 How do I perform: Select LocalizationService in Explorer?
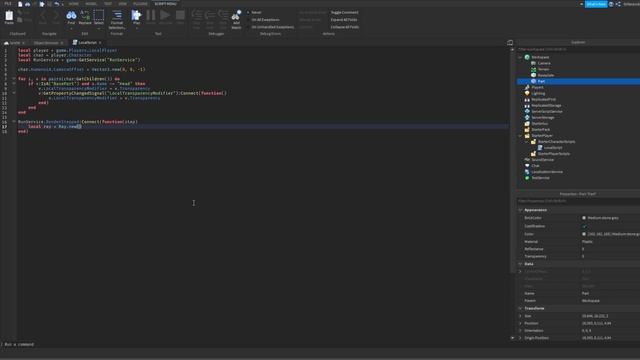pos(547,172)
